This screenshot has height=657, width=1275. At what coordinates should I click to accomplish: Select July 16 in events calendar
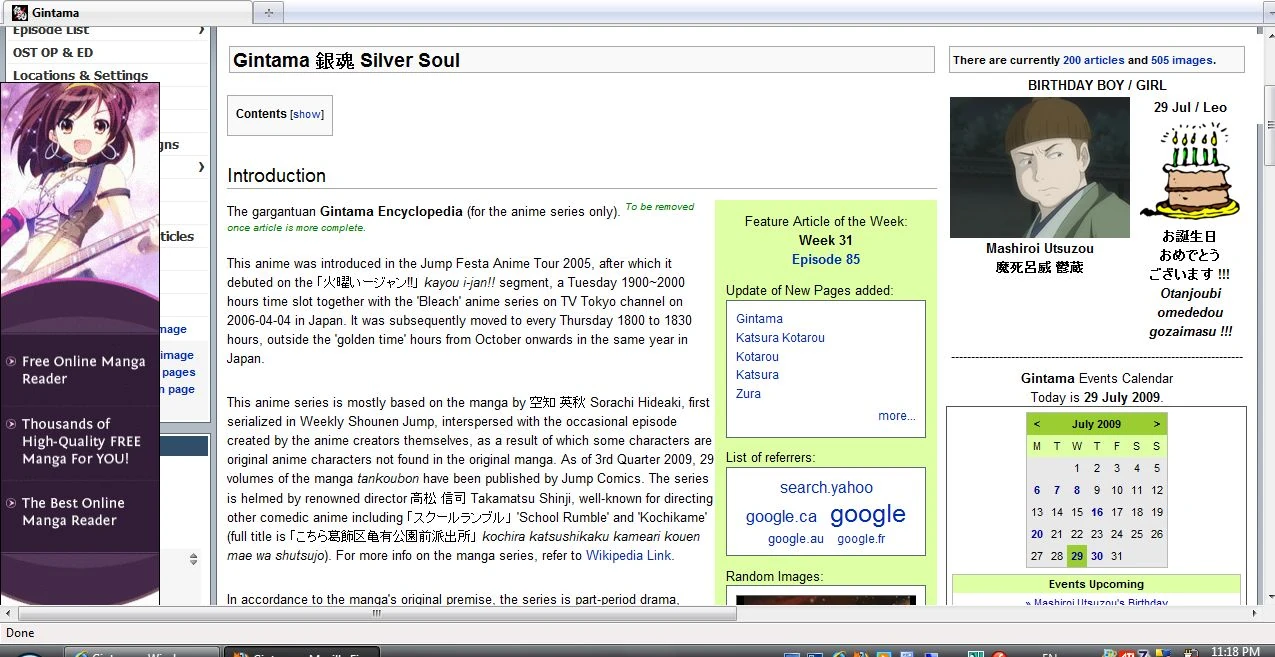point(1097,512)
